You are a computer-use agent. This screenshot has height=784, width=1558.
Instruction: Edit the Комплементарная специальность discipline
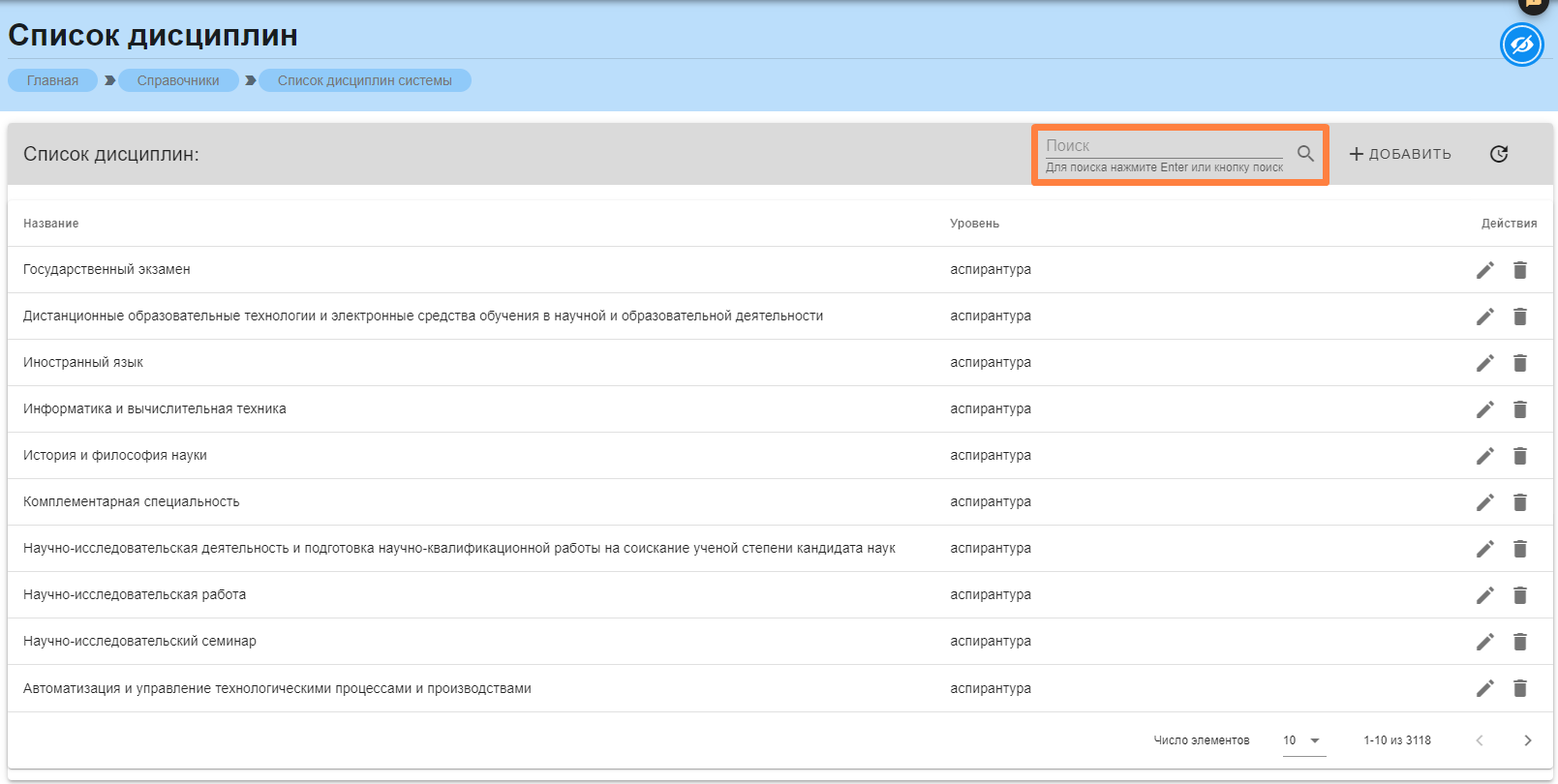tap(1484, 502)
